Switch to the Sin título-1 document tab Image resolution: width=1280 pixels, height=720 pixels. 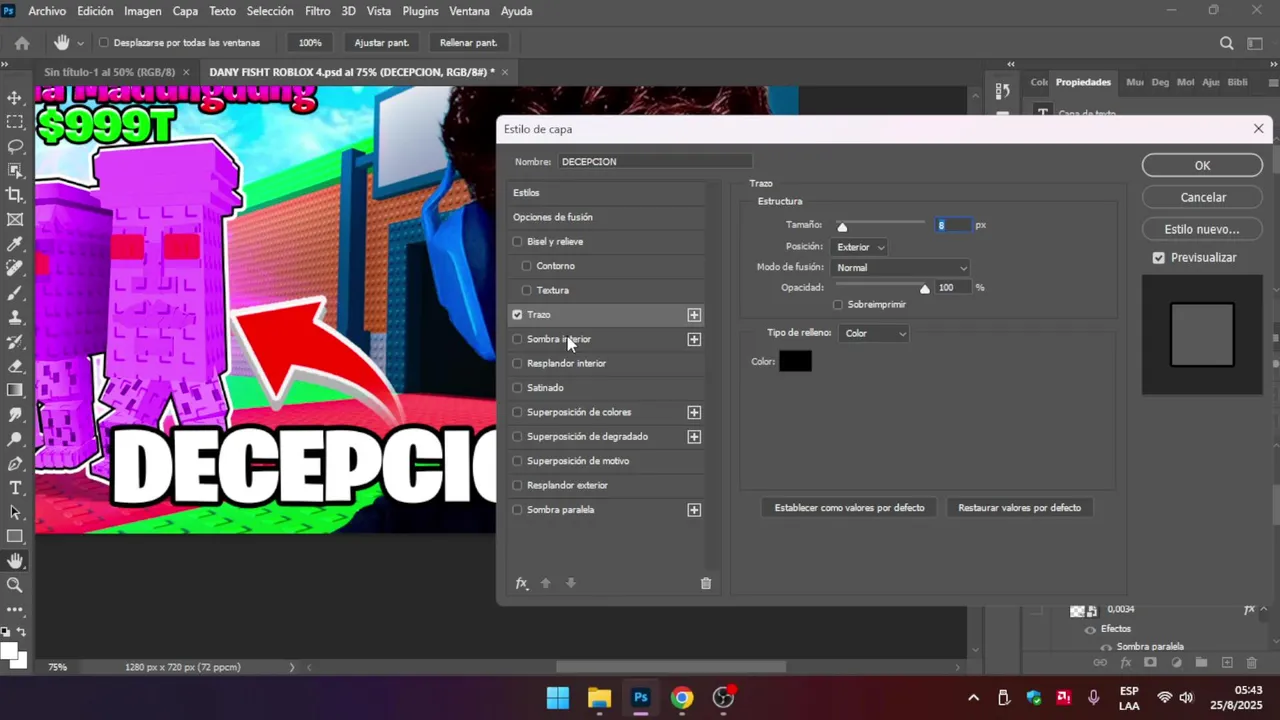110,72
